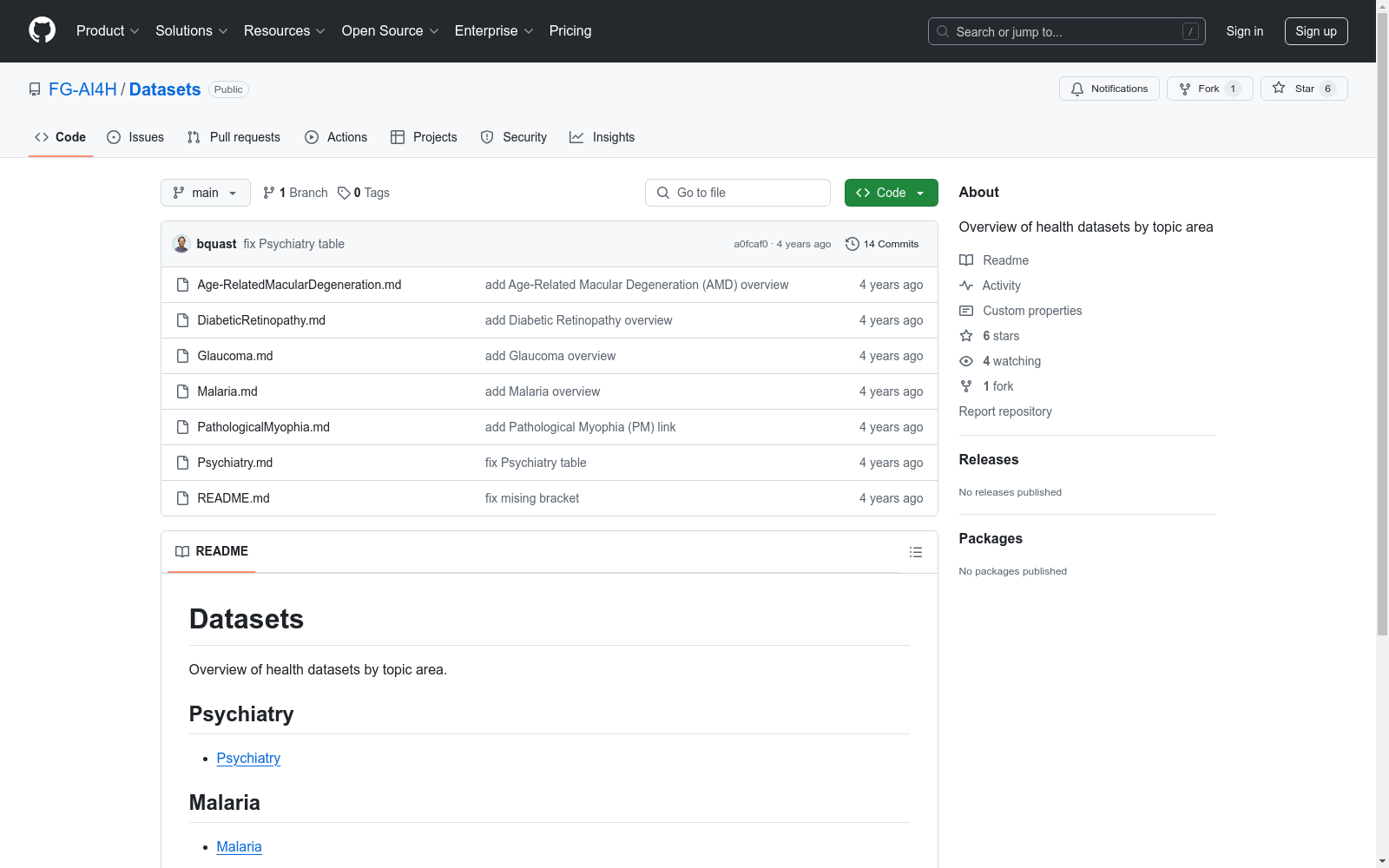Click the search magnifier icon in header

tap(943, 31)
